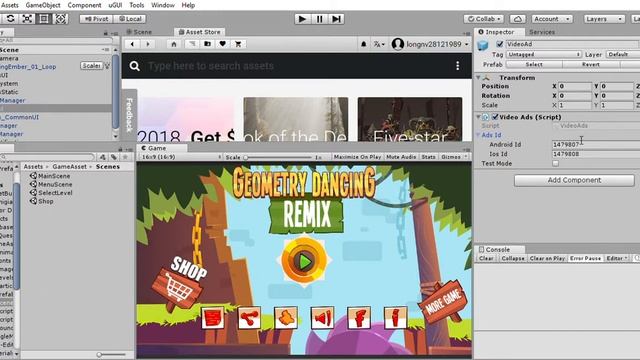Collapse the Video Ads (Script) component
640x360 pixels.
point(478,117)
